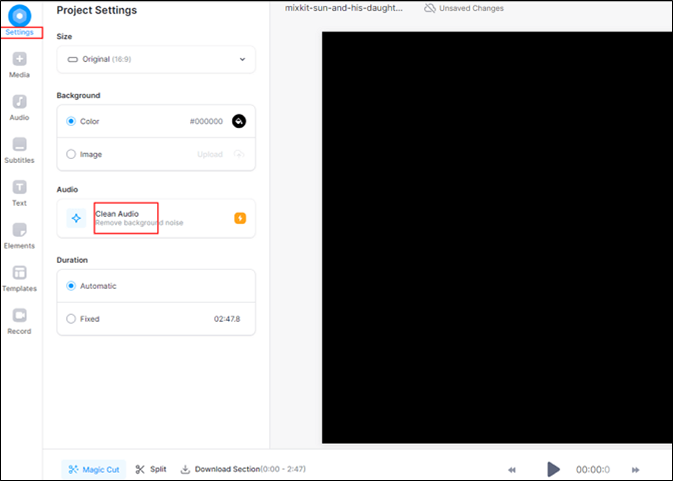Open the Record sidebar icon
This screenshot has height=481, width=673.
coord(19,315)
